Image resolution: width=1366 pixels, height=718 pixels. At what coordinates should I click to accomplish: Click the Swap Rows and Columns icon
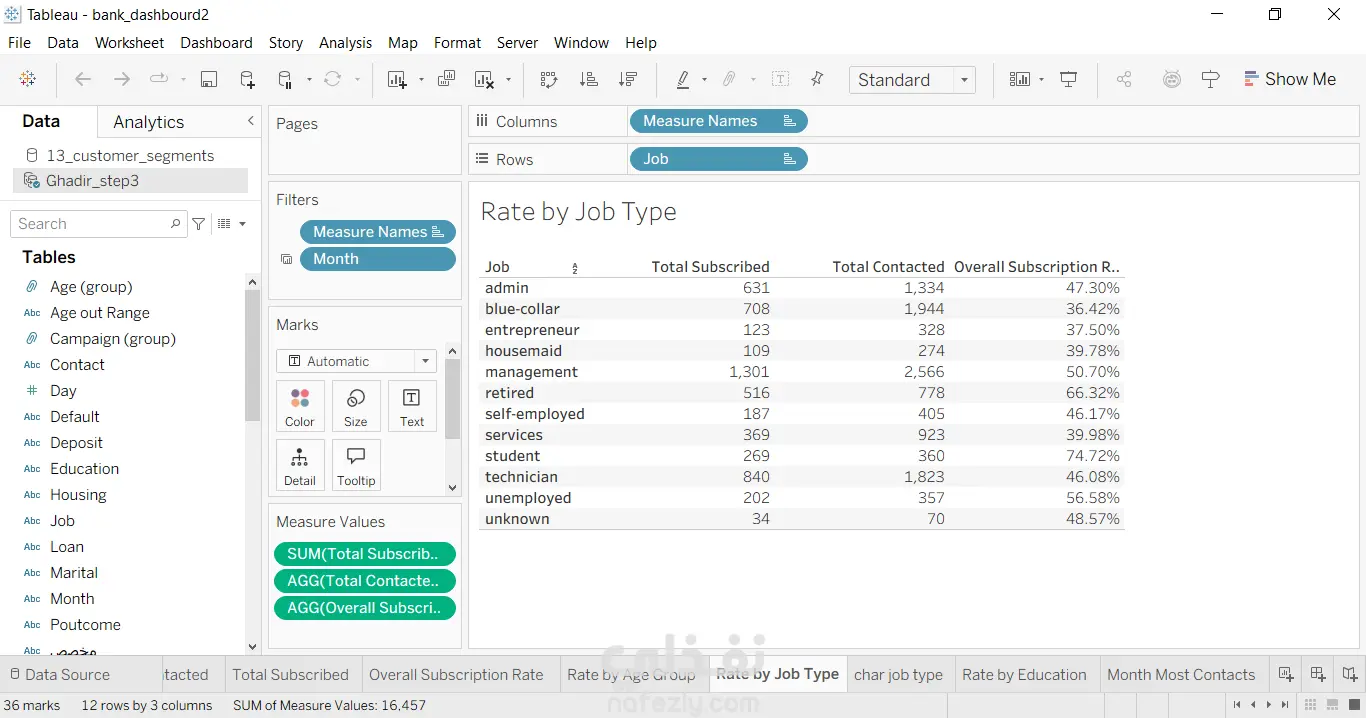[x=548, y=80]
